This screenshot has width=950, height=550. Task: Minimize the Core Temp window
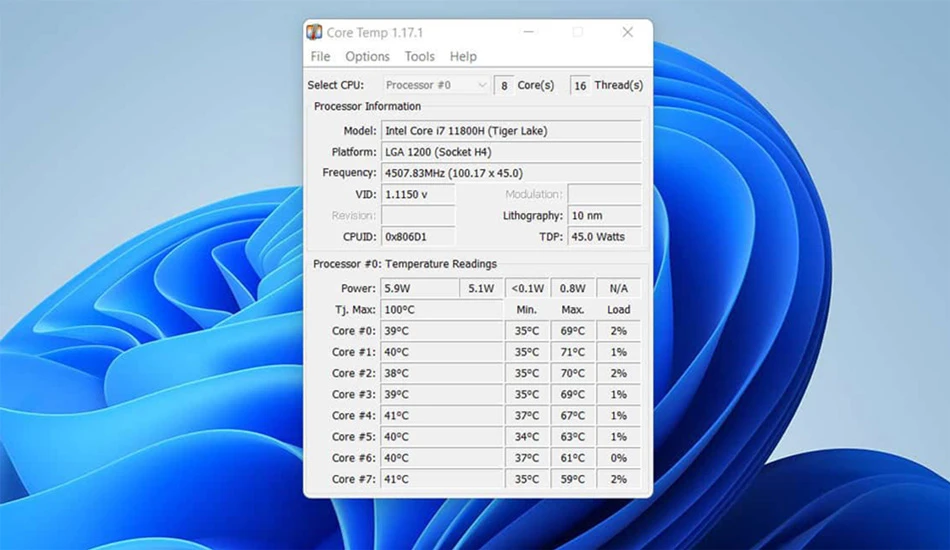click(x=528, y=32)
